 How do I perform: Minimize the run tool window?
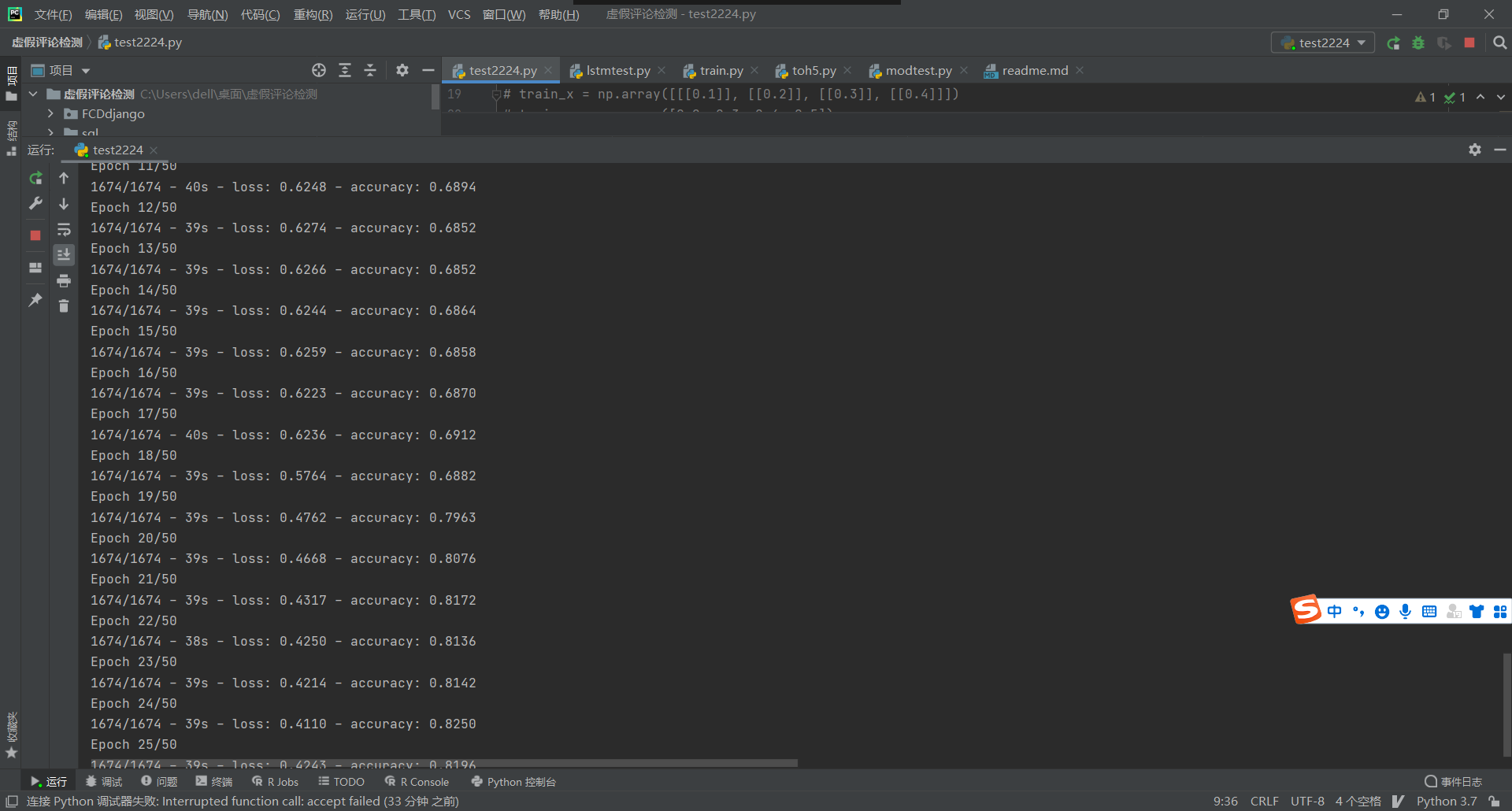coord(1499,150)
